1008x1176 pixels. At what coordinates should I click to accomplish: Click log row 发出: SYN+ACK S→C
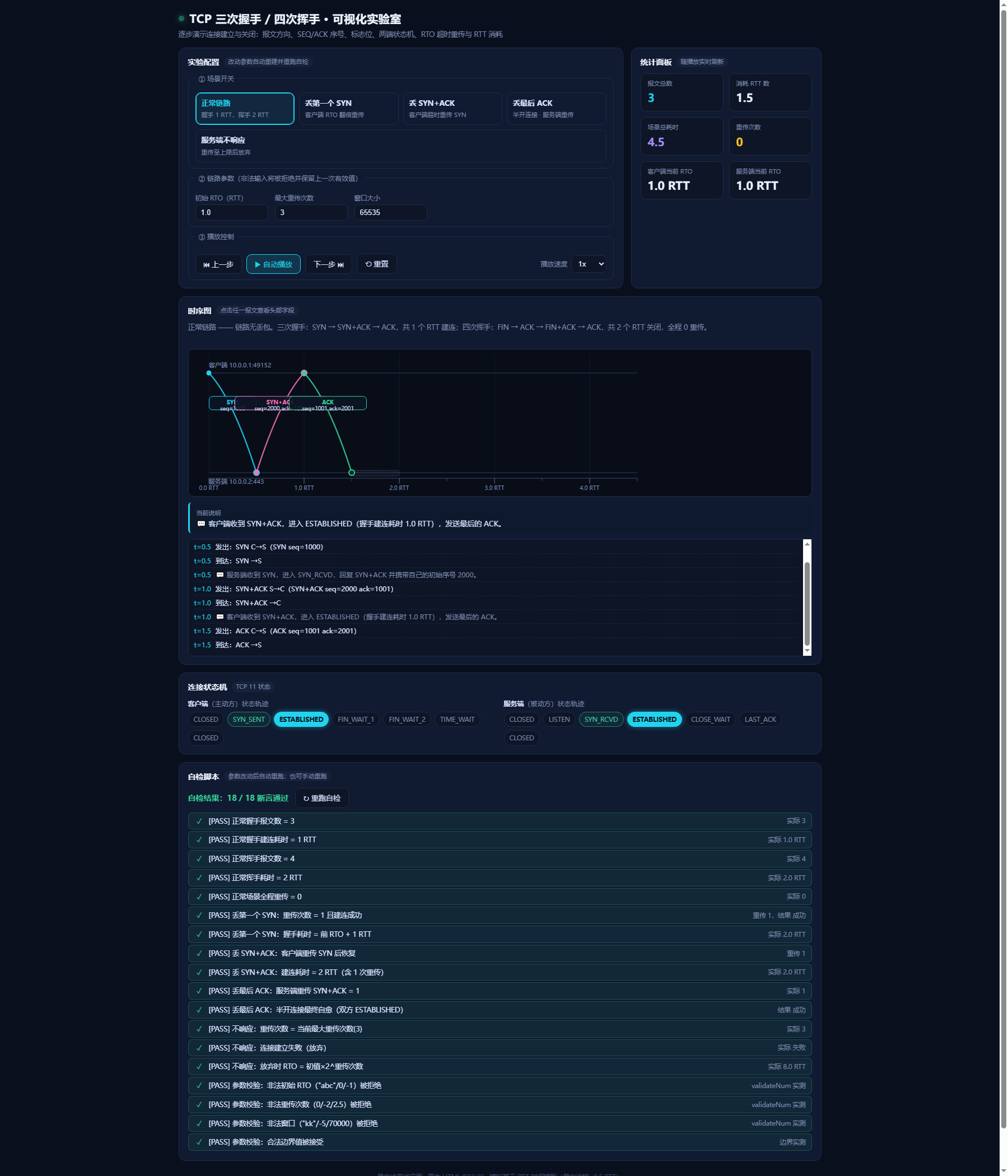tap(496, 589)
